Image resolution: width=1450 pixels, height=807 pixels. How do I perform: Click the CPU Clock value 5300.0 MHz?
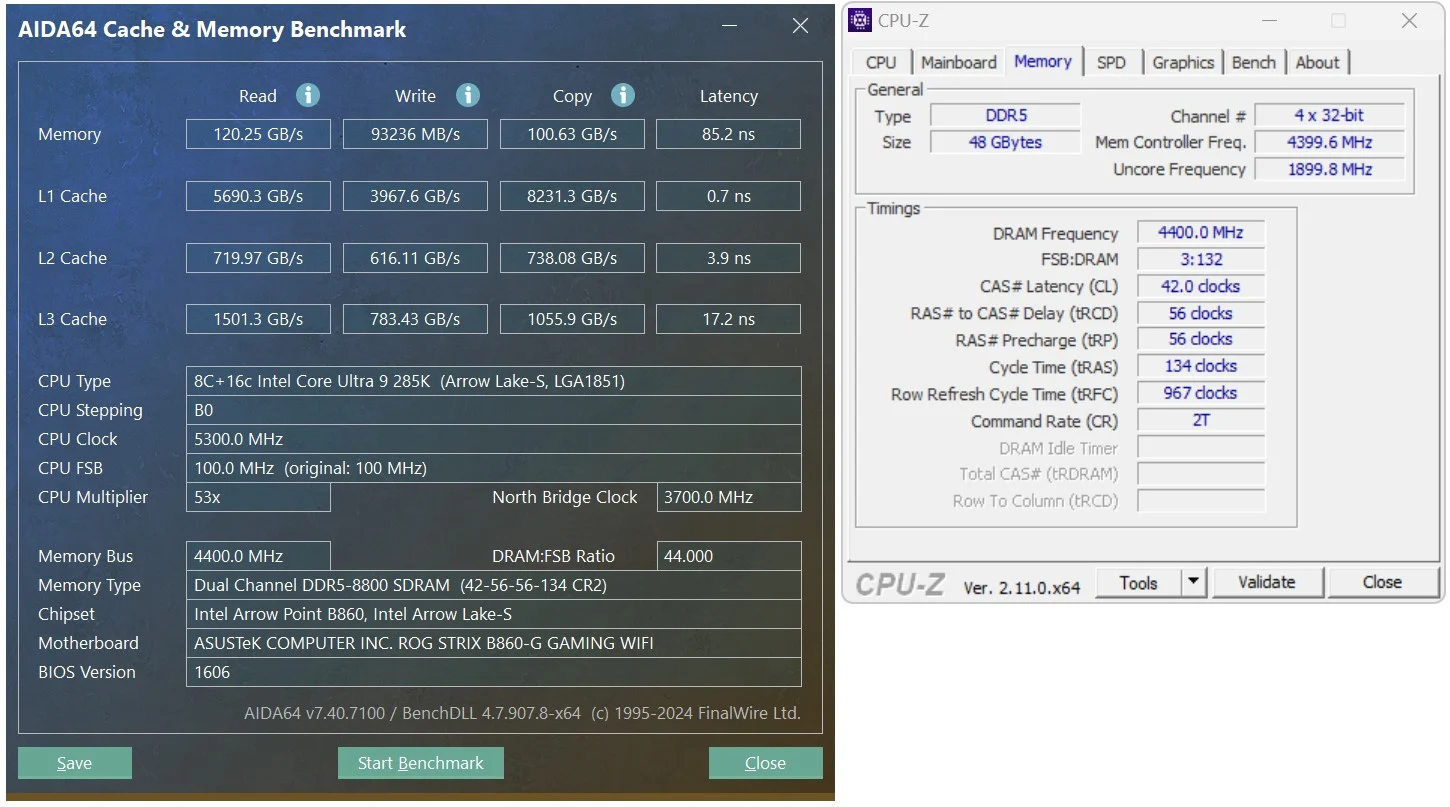tap(494, 439)
